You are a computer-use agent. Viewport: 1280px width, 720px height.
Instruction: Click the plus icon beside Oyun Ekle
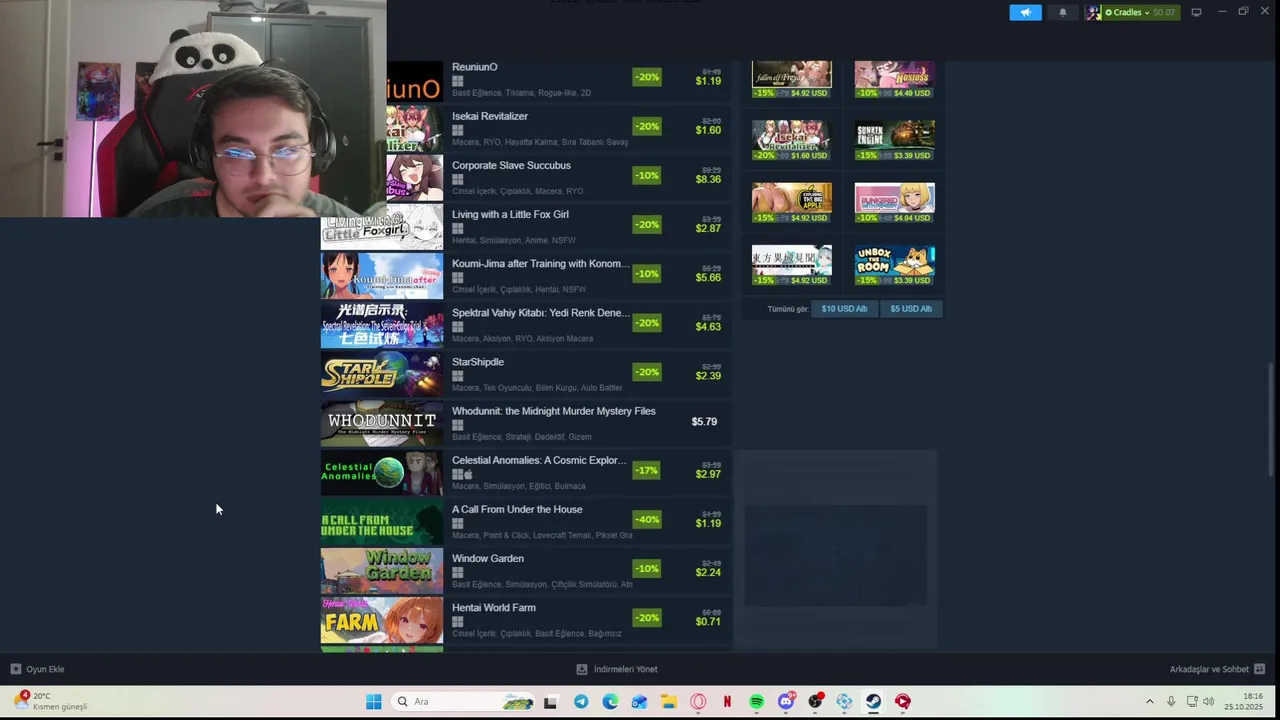[x=15, y=669]
